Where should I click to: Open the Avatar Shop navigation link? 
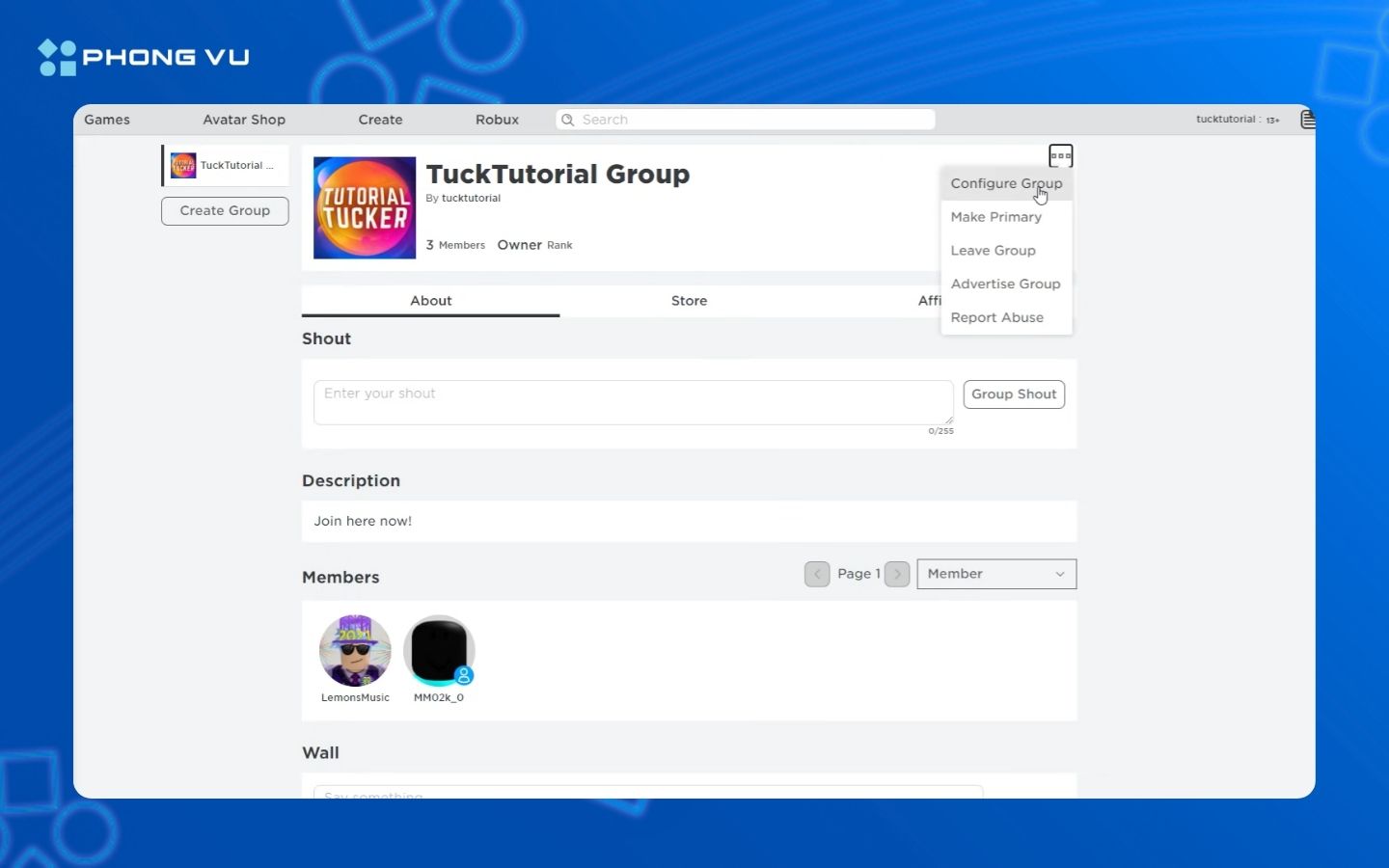(x=244, y=120)
